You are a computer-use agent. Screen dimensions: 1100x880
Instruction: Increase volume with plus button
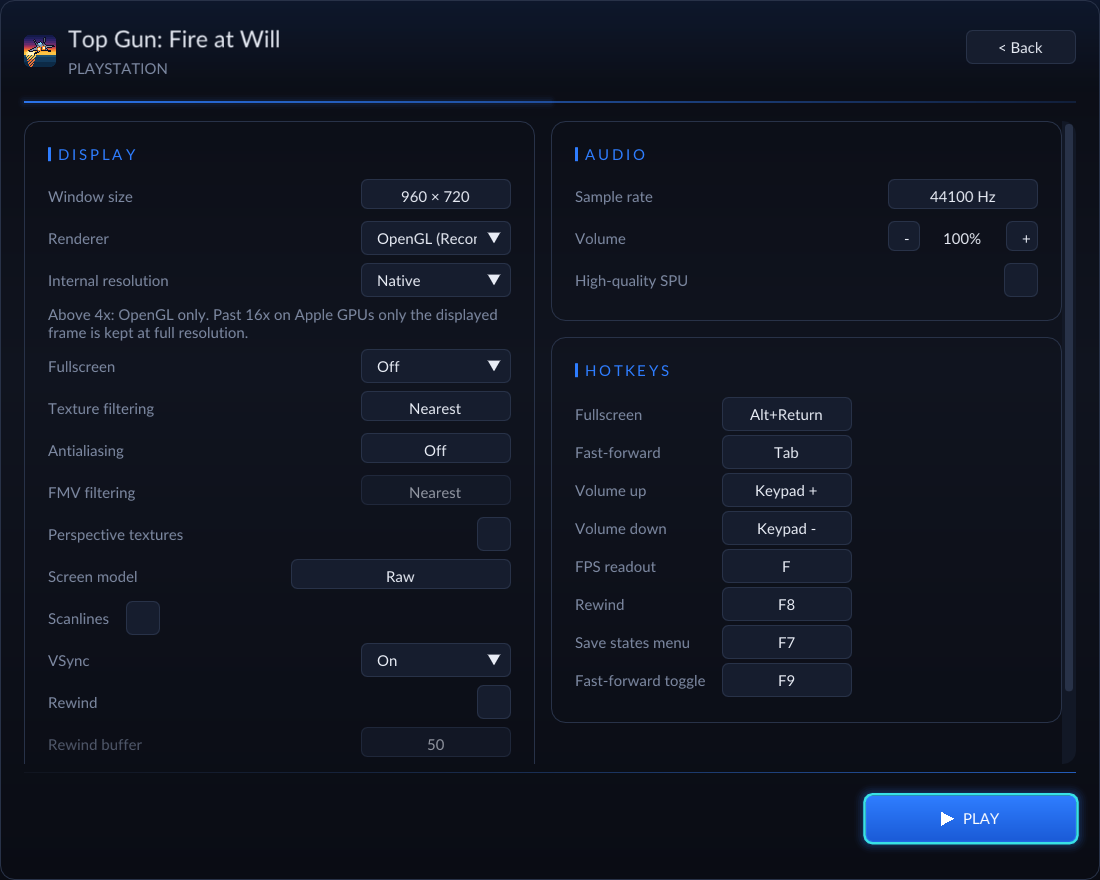point(1022,236)
